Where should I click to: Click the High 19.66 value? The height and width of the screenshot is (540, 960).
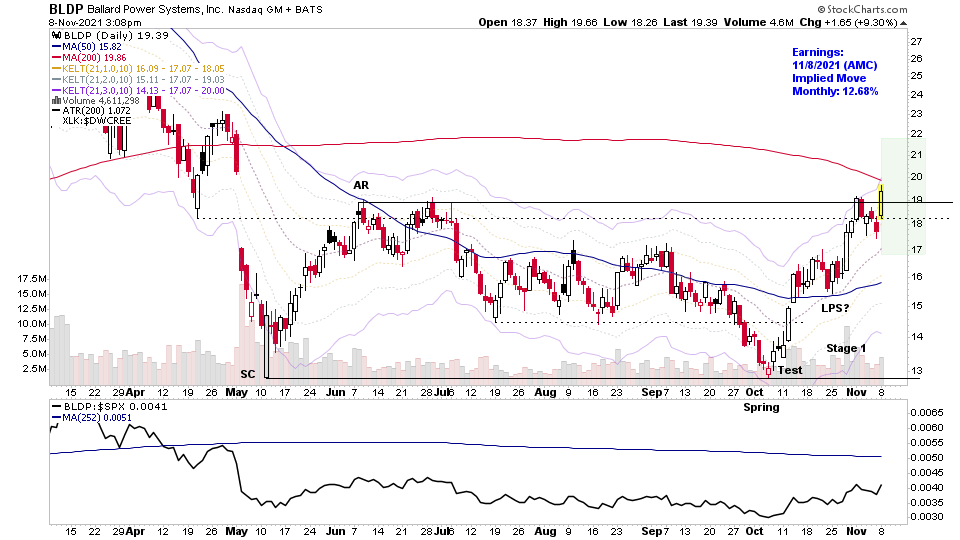tap(570, 23)
